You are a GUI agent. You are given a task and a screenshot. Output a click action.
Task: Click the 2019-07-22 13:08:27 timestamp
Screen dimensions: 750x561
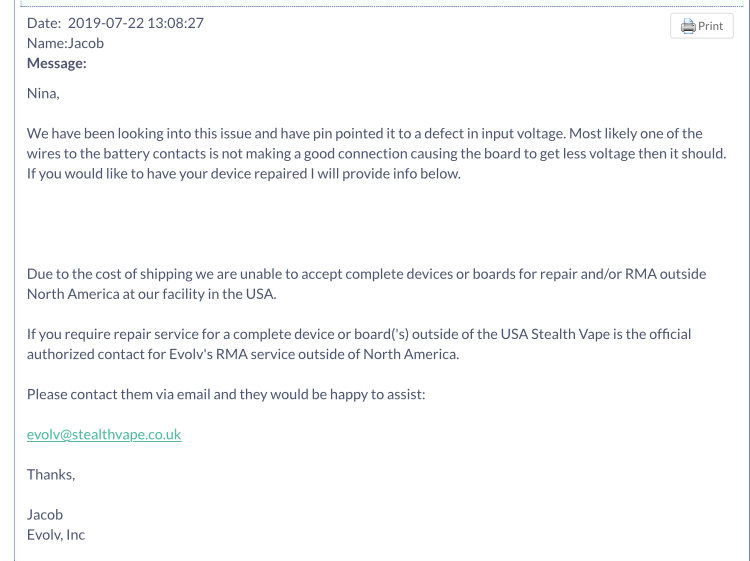pyautogui.click(x=136, y=23)
